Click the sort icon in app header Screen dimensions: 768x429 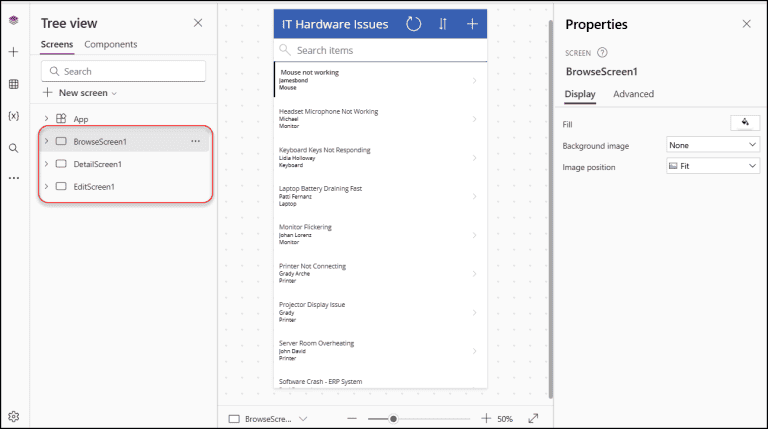tap(443, 24)
